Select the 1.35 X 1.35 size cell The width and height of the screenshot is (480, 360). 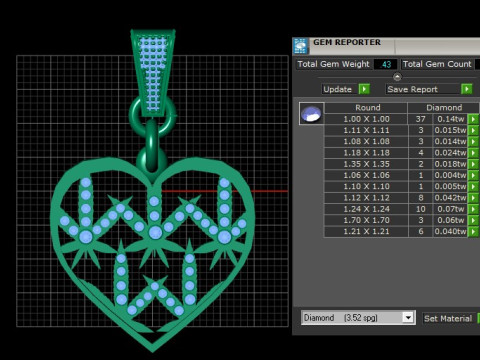pos(366,164)
